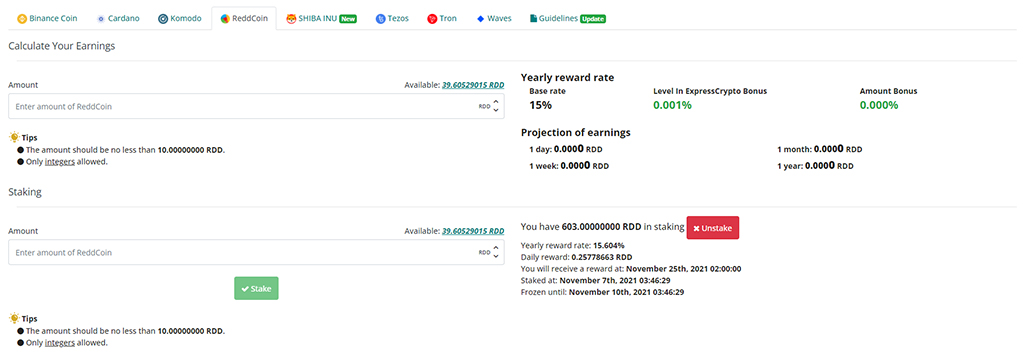Click the green 'New' badge on SHIBA INU
Screen dimensions: 1024x361
click(348, 19)
